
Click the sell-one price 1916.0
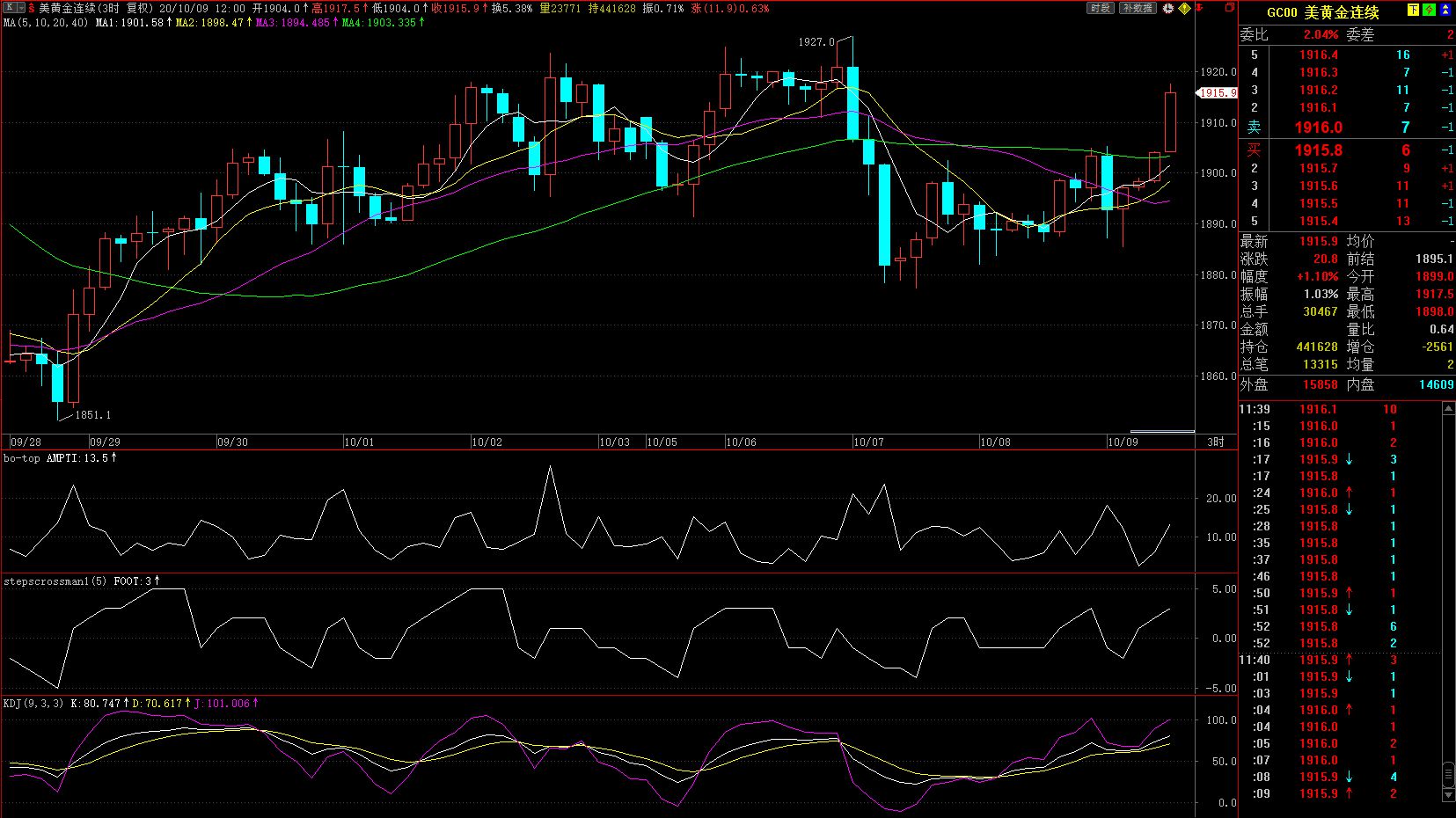[x=1318, y=128]
